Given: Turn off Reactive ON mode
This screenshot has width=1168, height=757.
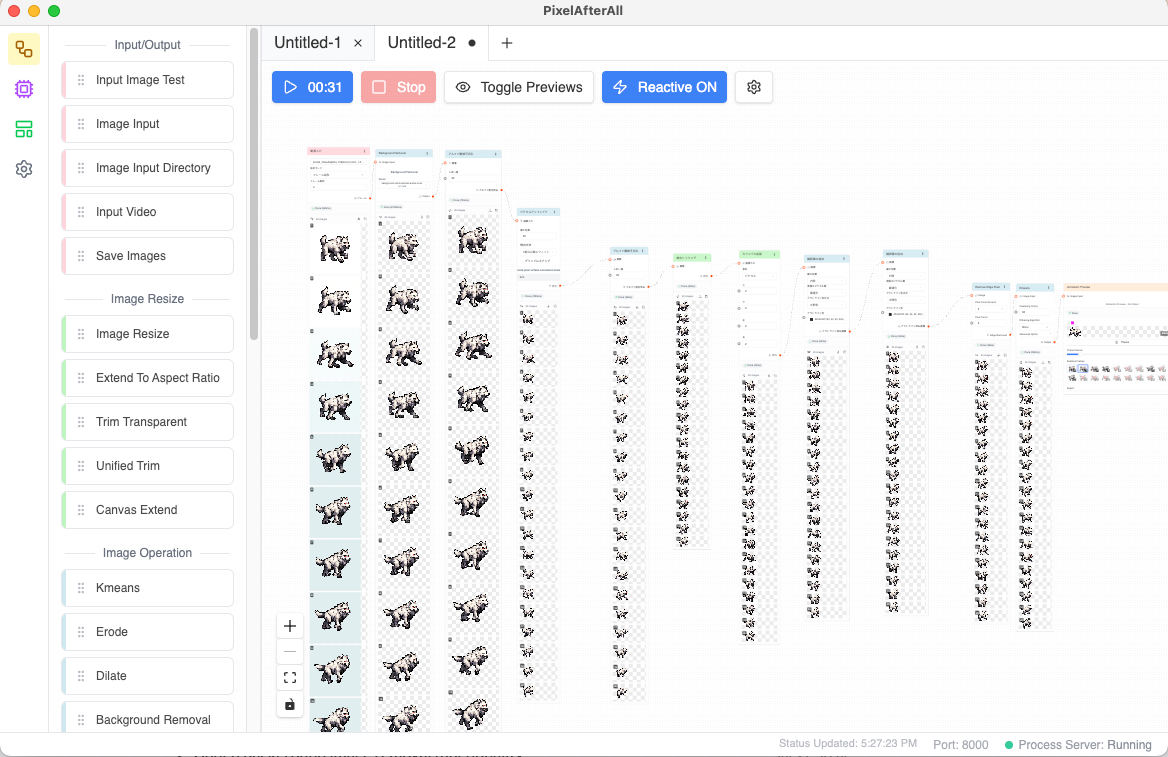Looking at the screenshot, I should [x=664, y=87].
